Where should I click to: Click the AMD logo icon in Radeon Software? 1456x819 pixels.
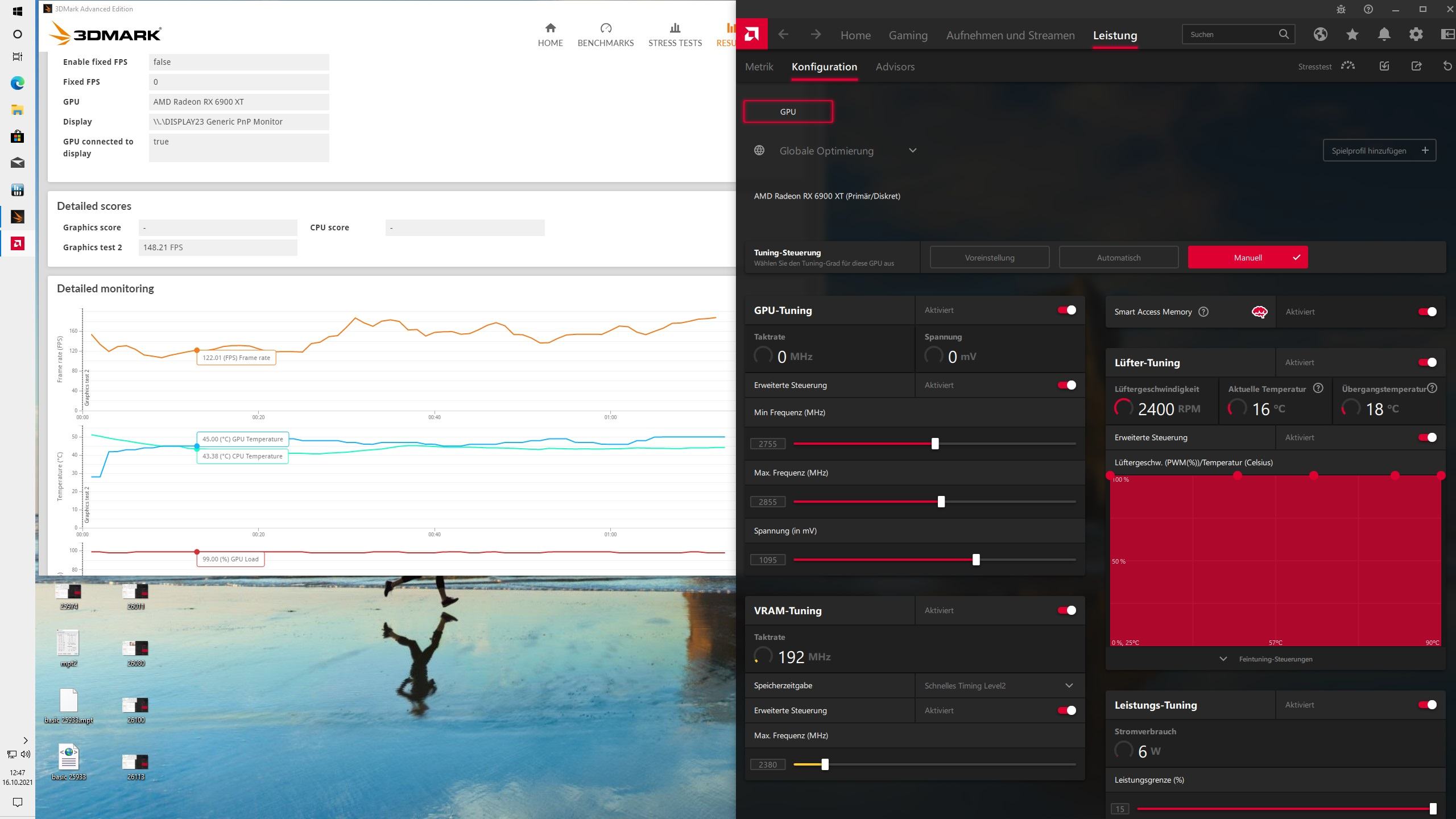[x=751, y=35]
